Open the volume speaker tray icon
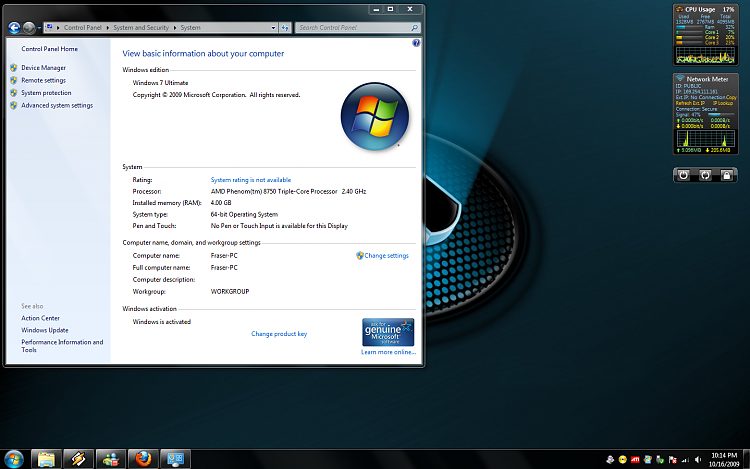750x469 pixels. pyautogui.click(x=698, y=460)
